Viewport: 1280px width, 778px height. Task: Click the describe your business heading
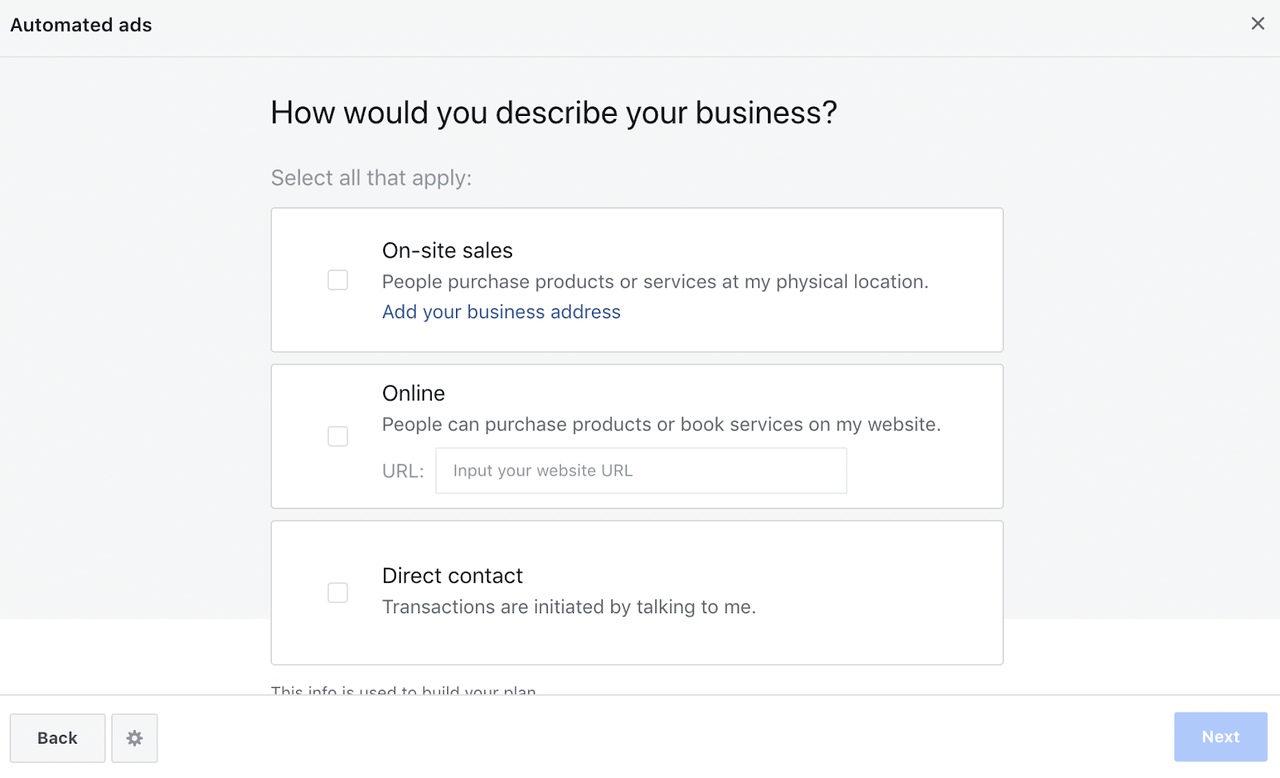pos(554,112)
